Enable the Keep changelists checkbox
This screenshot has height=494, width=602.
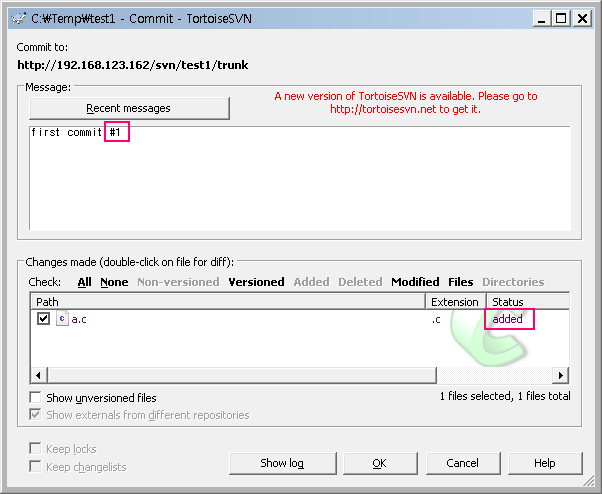35,467
